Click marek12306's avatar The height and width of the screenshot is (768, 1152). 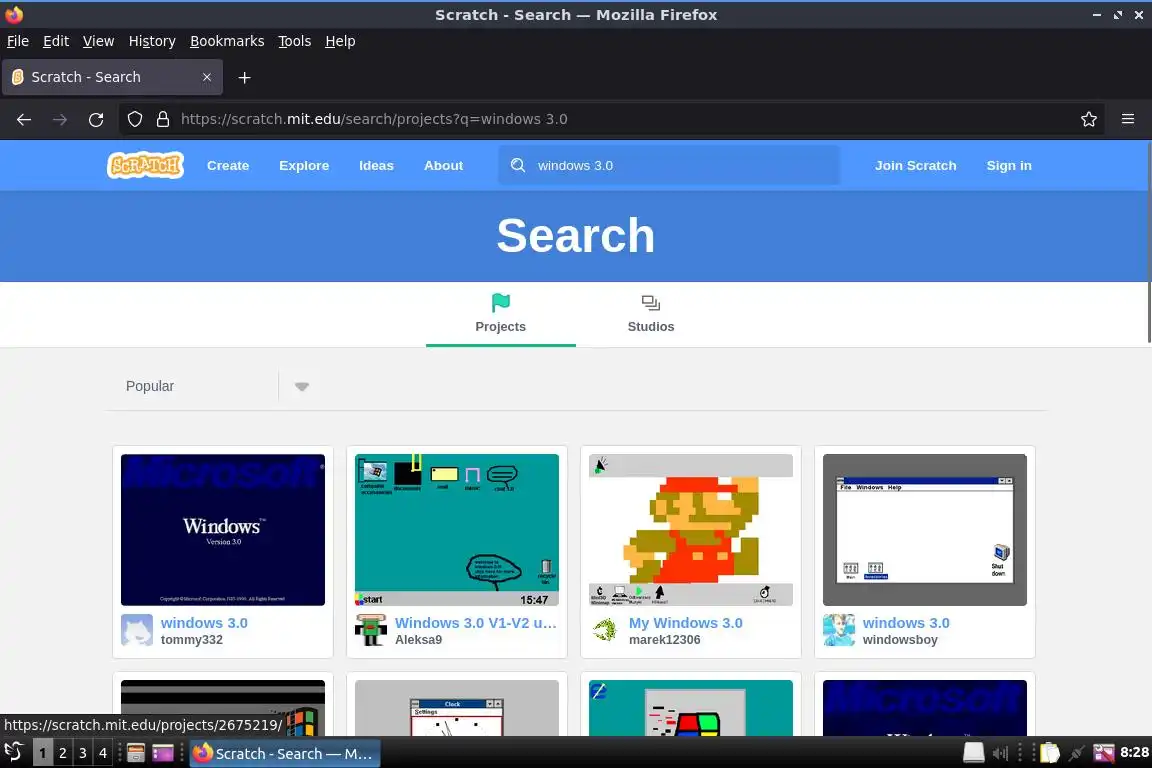pos(605,630)
